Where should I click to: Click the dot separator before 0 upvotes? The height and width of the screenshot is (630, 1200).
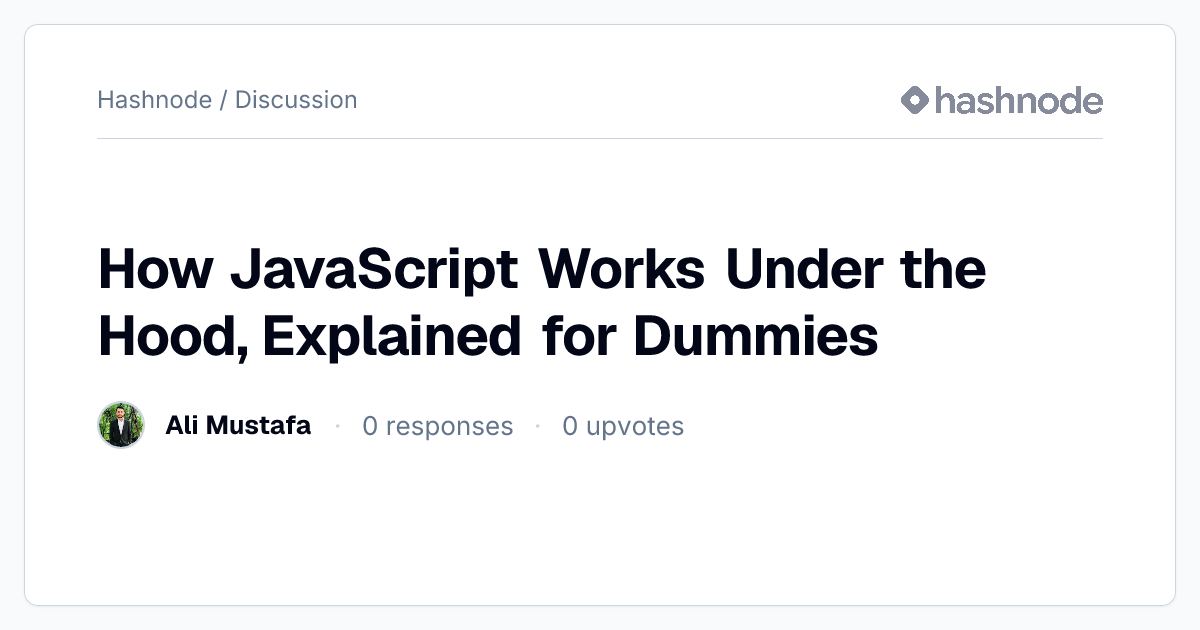click(538, 427)
